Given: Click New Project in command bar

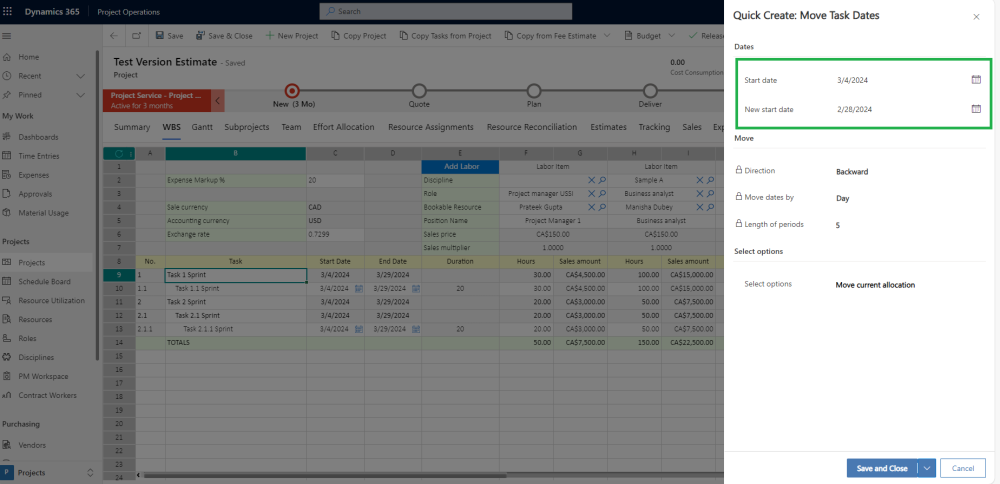Looking at the screenshot, I should tap(291, 36).
